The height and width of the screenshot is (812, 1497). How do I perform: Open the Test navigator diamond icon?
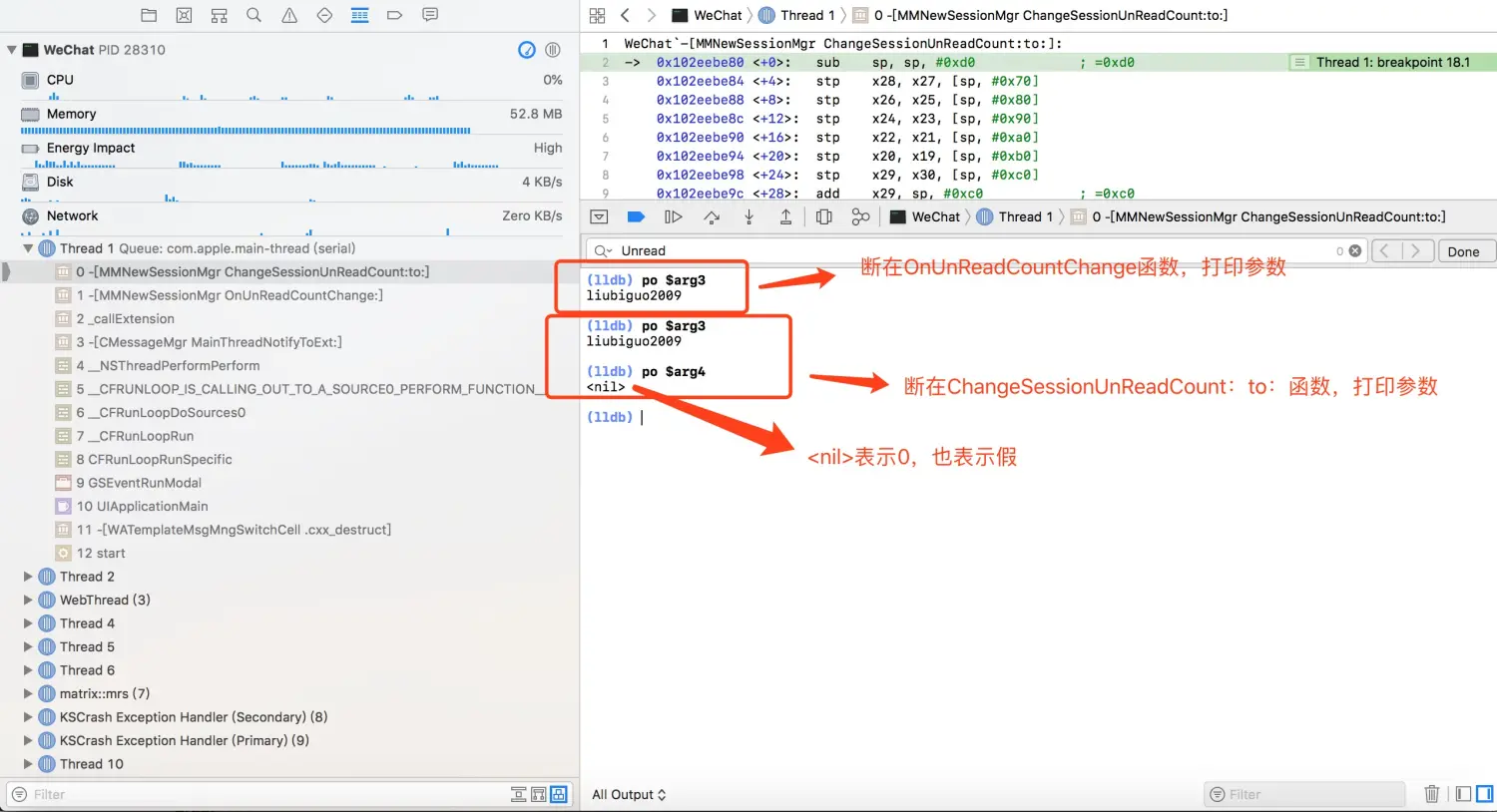tap(324, 15)
